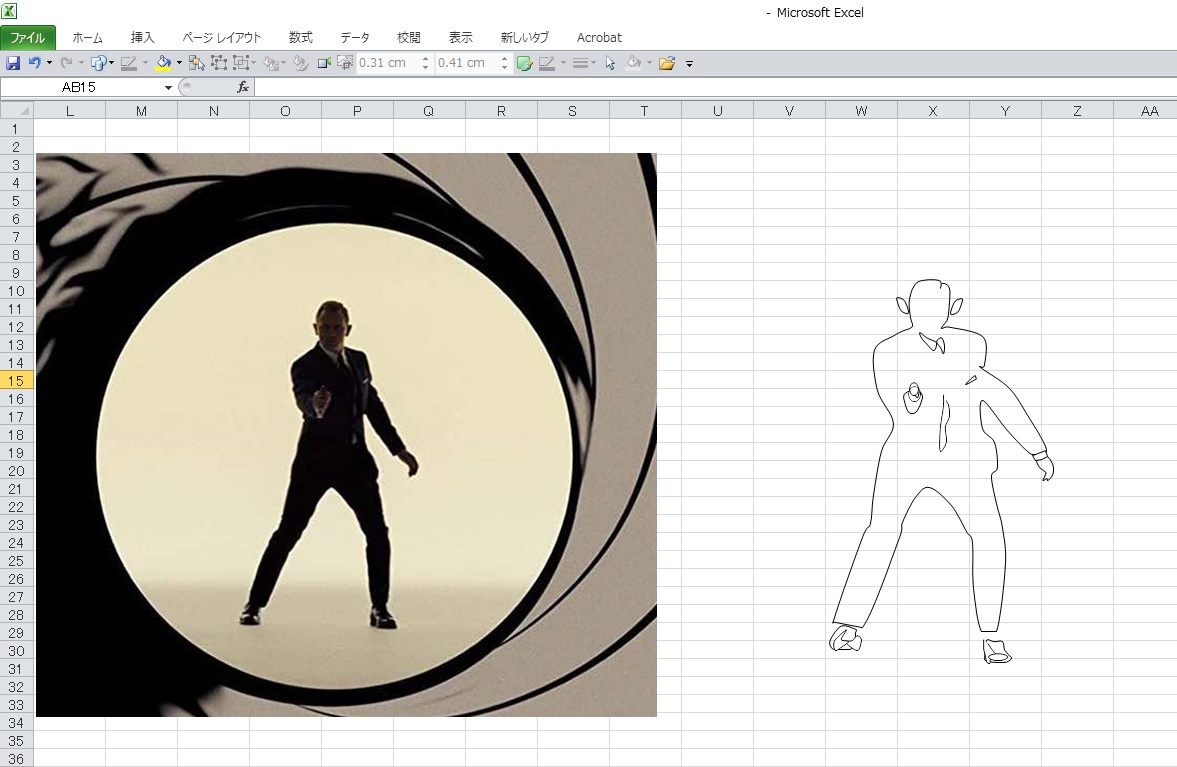Click the Select All corner button
The image size is (1177, 767).
[17, 110]
